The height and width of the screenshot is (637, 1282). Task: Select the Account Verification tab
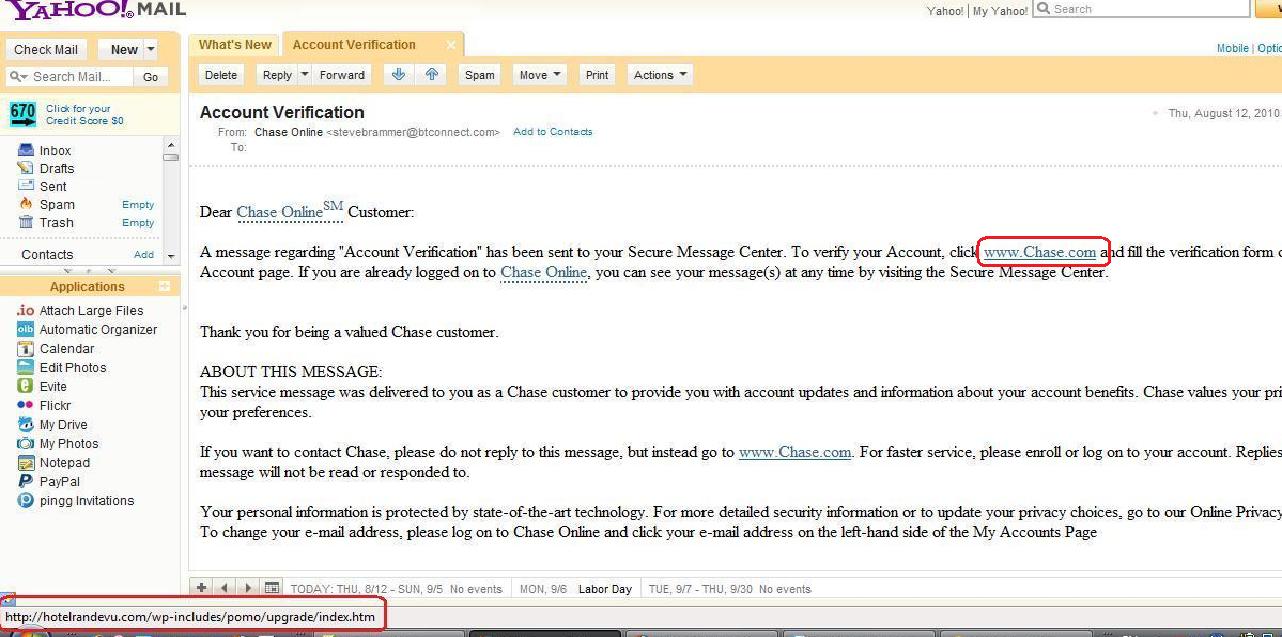(354, 45)
